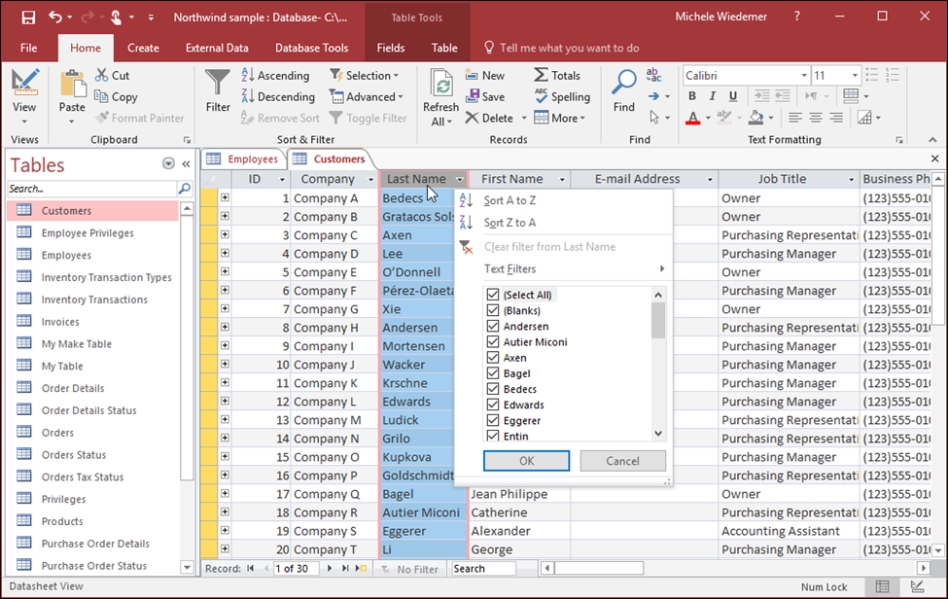Uncheck the Eggerer filter checkbox

tap(493, 420)
